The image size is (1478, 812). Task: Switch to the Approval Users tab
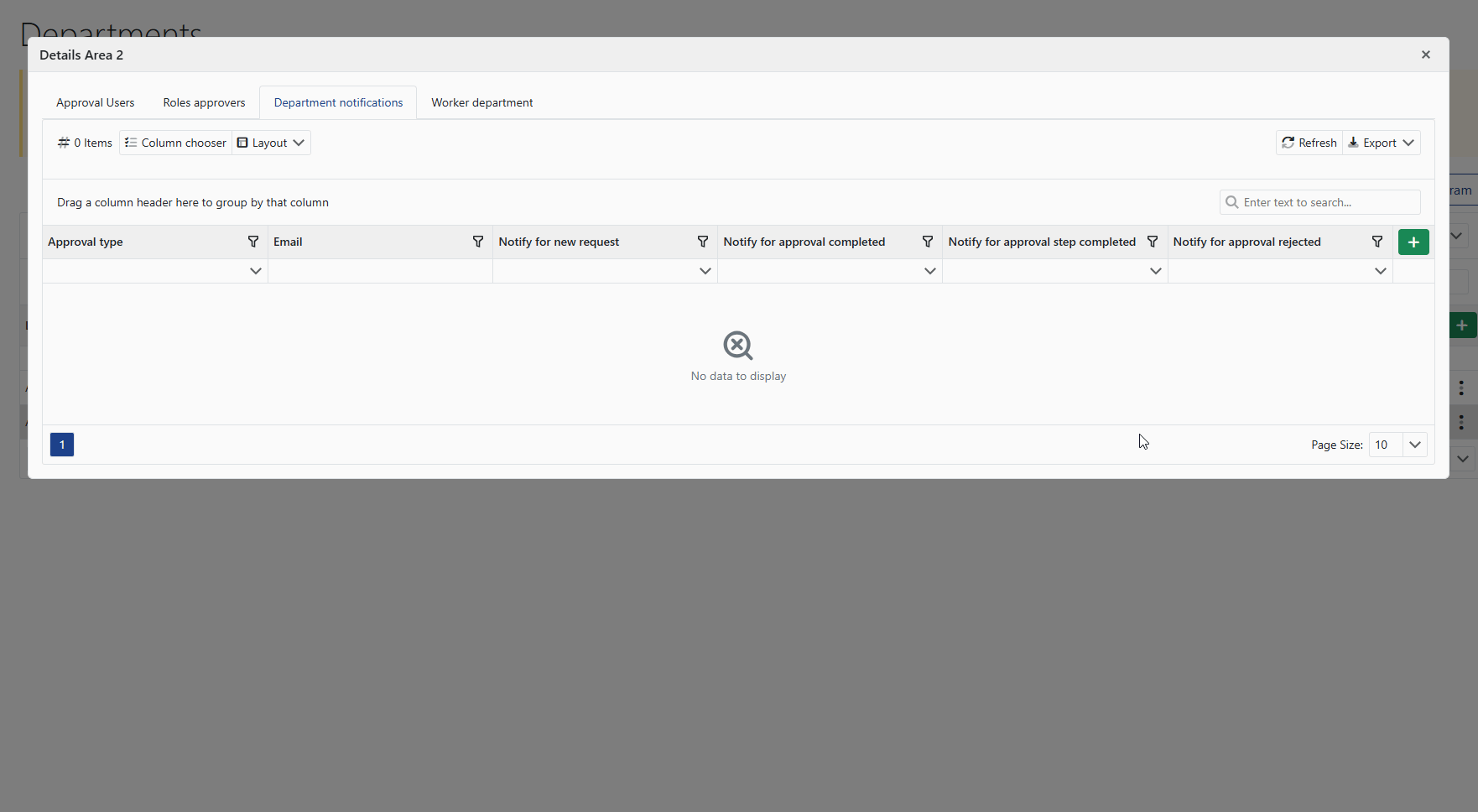pos(95,102)
